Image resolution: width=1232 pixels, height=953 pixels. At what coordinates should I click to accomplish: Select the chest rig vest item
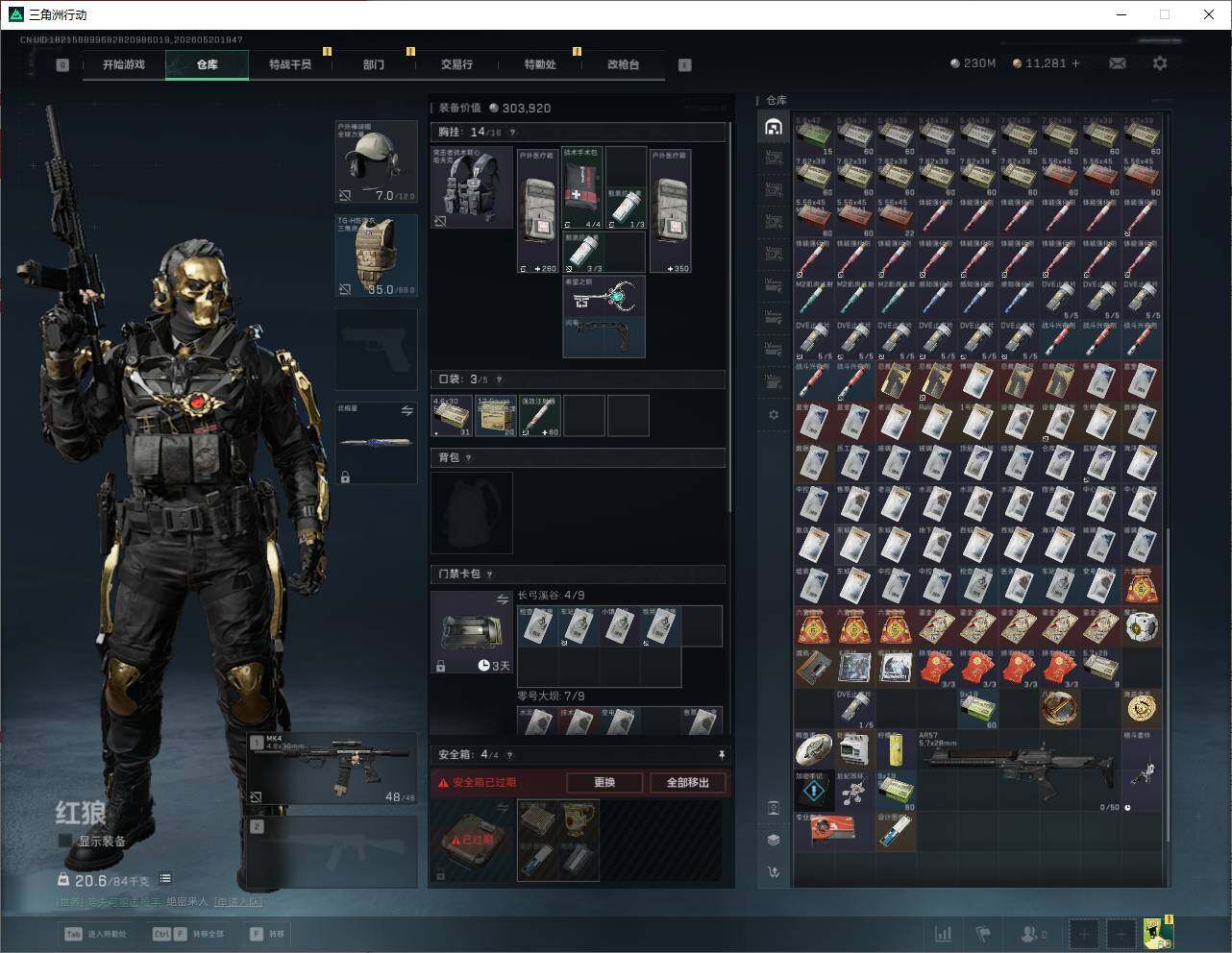(x=472, y=187)
